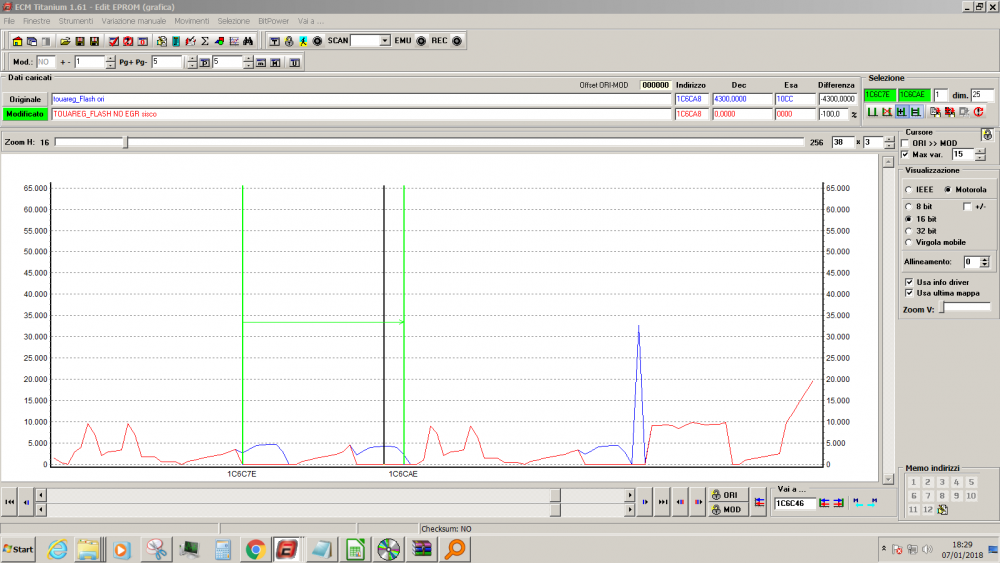The height and width of the screenshot is (563, 1000).
Task: Uncheck Usa info driver checkbox
Action: click(x=908, y=282)
